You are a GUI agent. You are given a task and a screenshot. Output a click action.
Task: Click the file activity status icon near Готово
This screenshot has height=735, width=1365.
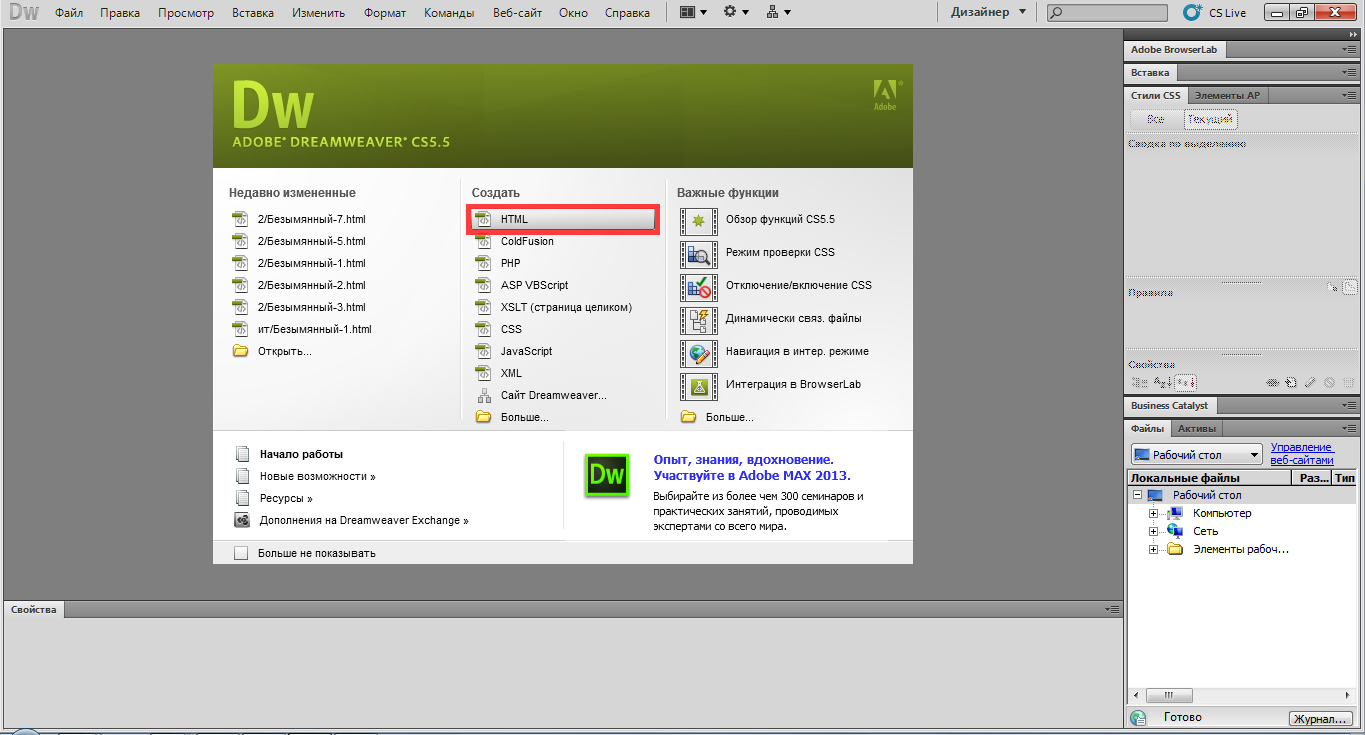[x=1138, y=717]
